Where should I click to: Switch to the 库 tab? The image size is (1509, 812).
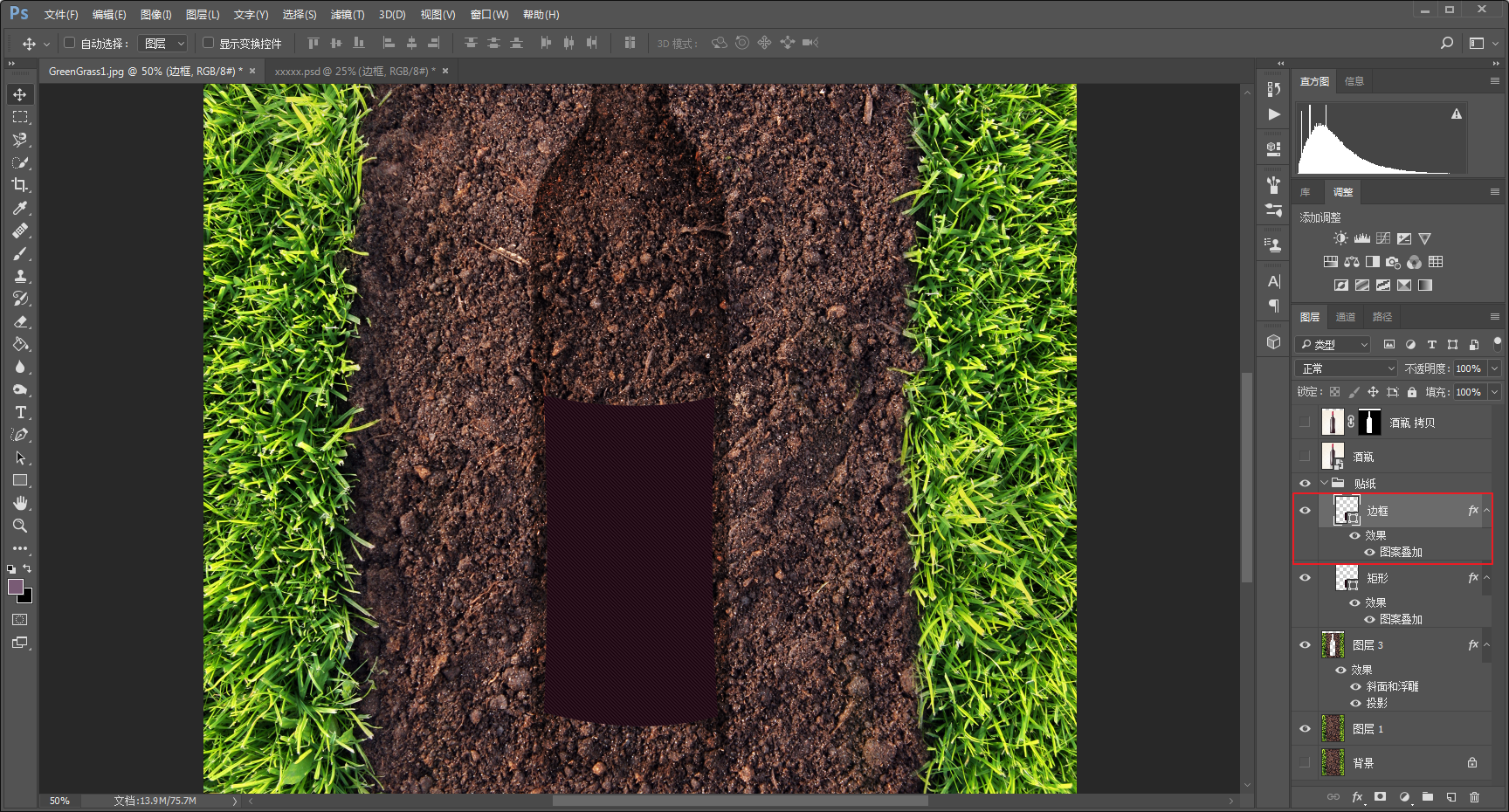[x=1306, y=192]
